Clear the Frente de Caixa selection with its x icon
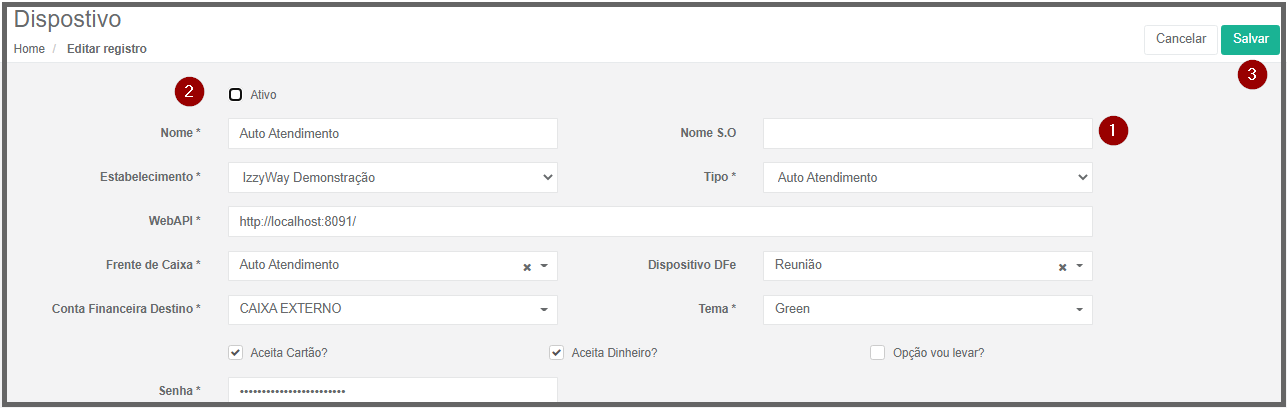This screenshot has width=1287, height=408. coord(527,267)
